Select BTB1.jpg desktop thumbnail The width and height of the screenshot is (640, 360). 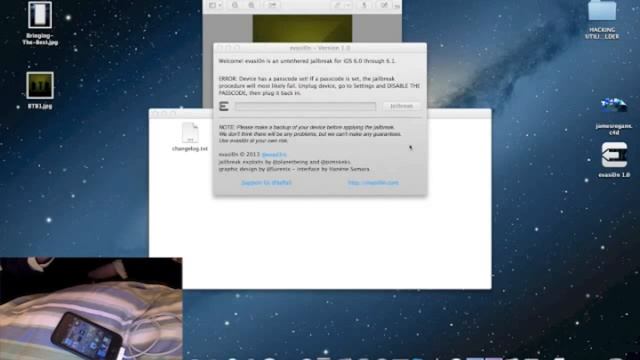40,90
